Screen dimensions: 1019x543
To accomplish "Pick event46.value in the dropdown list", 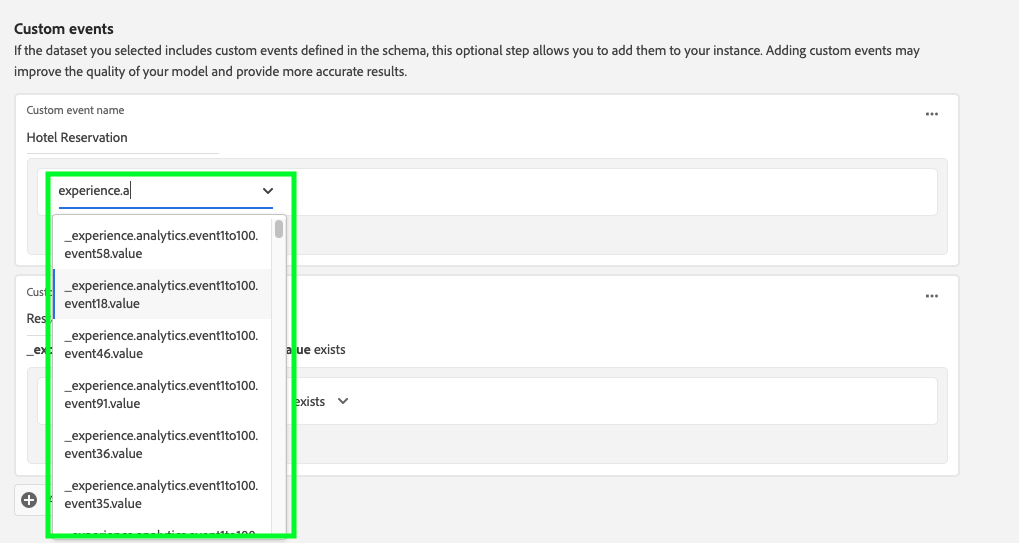I will click(x=161, y=344).
